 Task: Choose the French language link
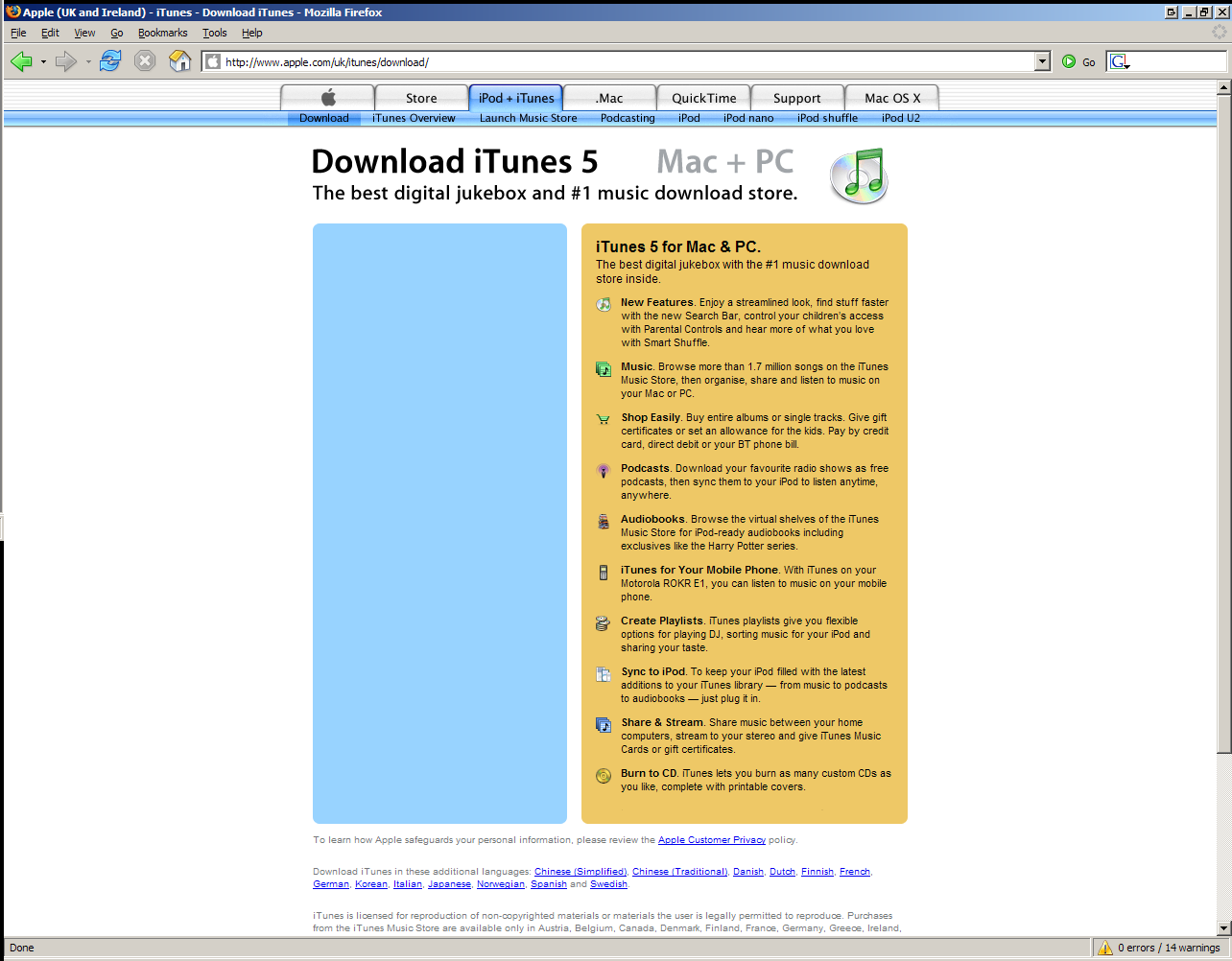tap(855, 872)
